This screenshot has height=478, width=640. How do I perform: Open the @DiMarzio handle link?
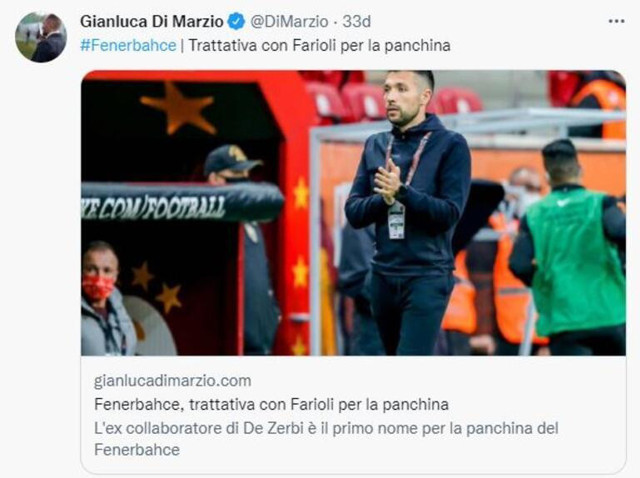(289, 21)
